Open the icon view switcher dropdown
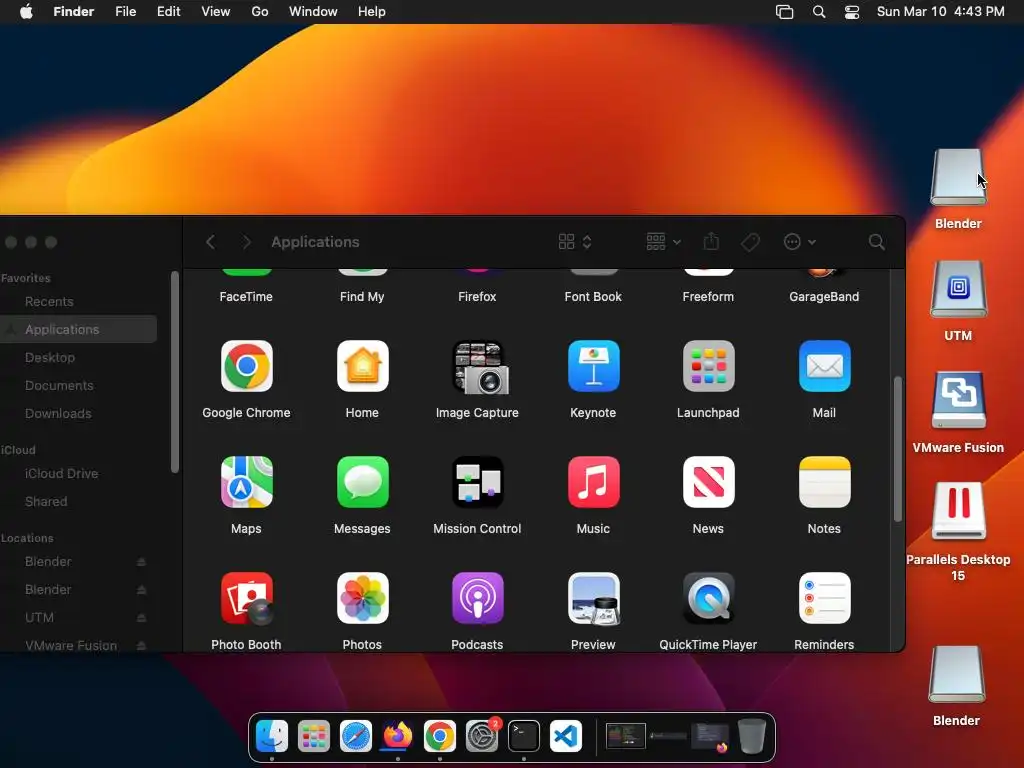 [x=575, y=242]
